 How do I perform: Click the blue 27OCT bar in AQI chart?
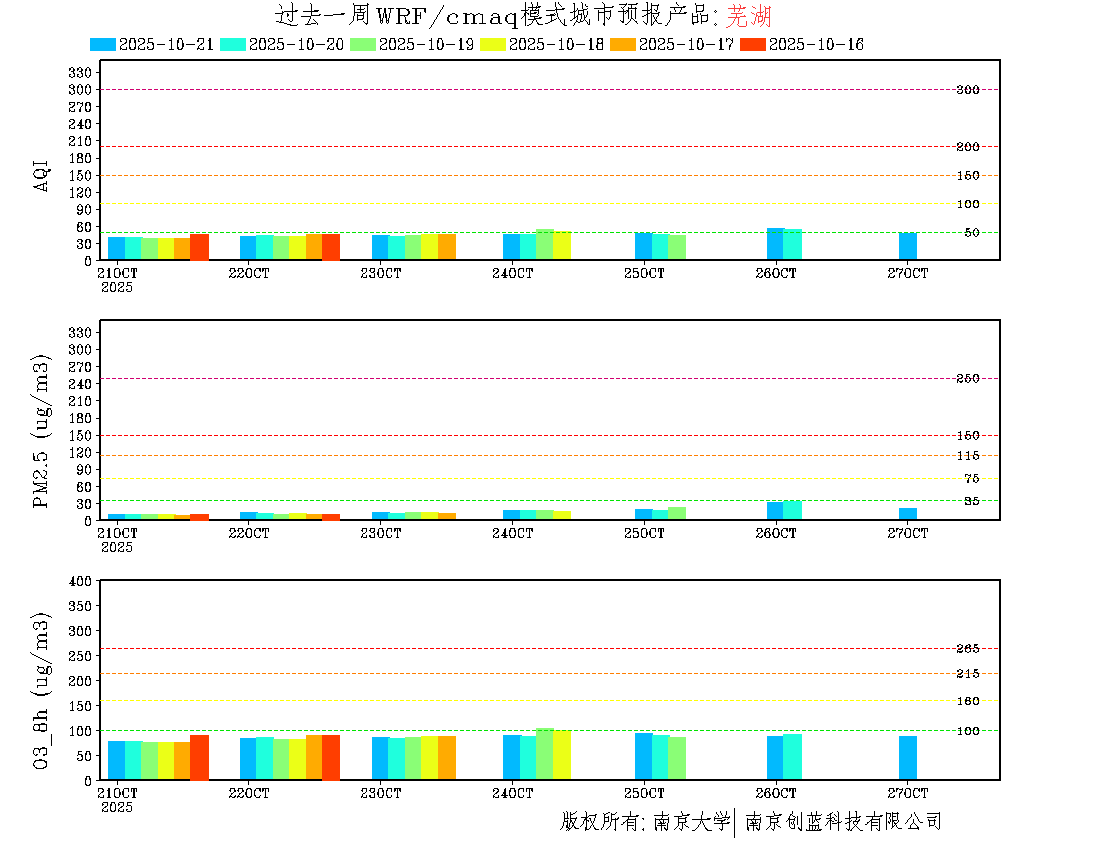(907, 246)
